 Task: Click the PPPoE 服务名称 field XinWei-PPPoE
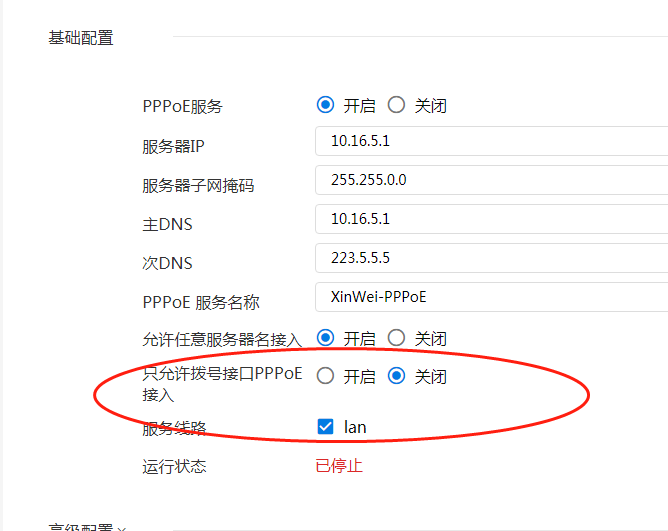coord(490,297)
